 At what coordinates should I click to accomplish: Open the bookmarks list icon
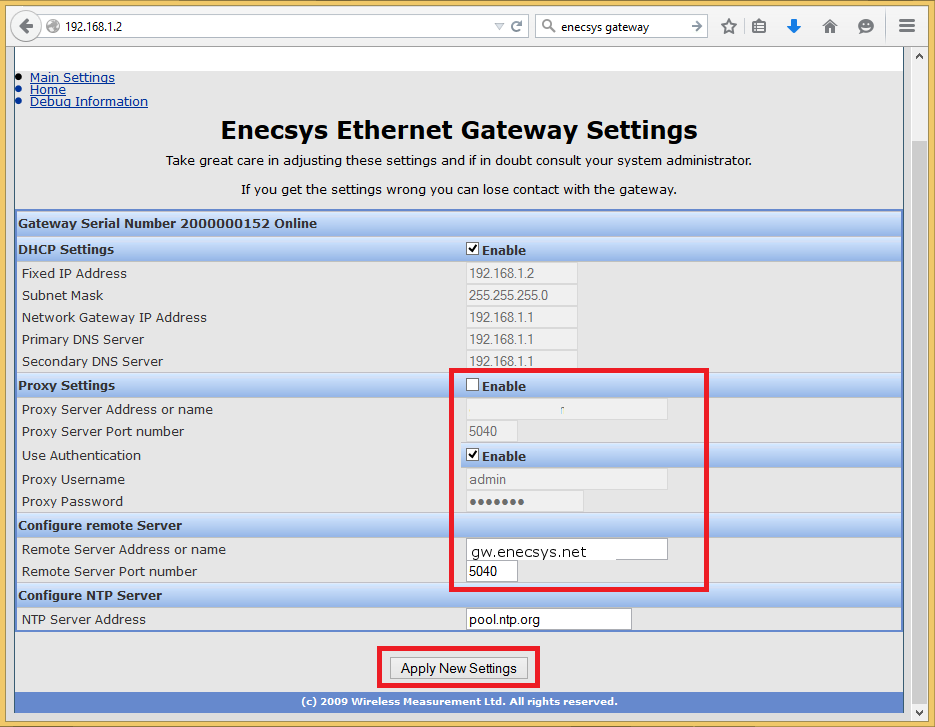[758, 26]
